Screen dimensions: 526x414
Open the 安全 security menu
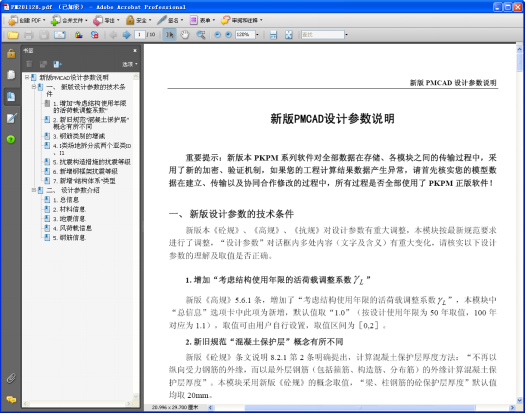[x=139, y=20]
